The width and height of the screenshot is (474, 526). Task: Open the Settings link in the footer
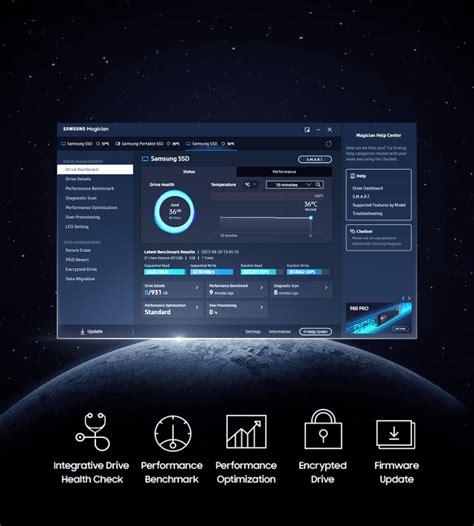click(253, 331)
